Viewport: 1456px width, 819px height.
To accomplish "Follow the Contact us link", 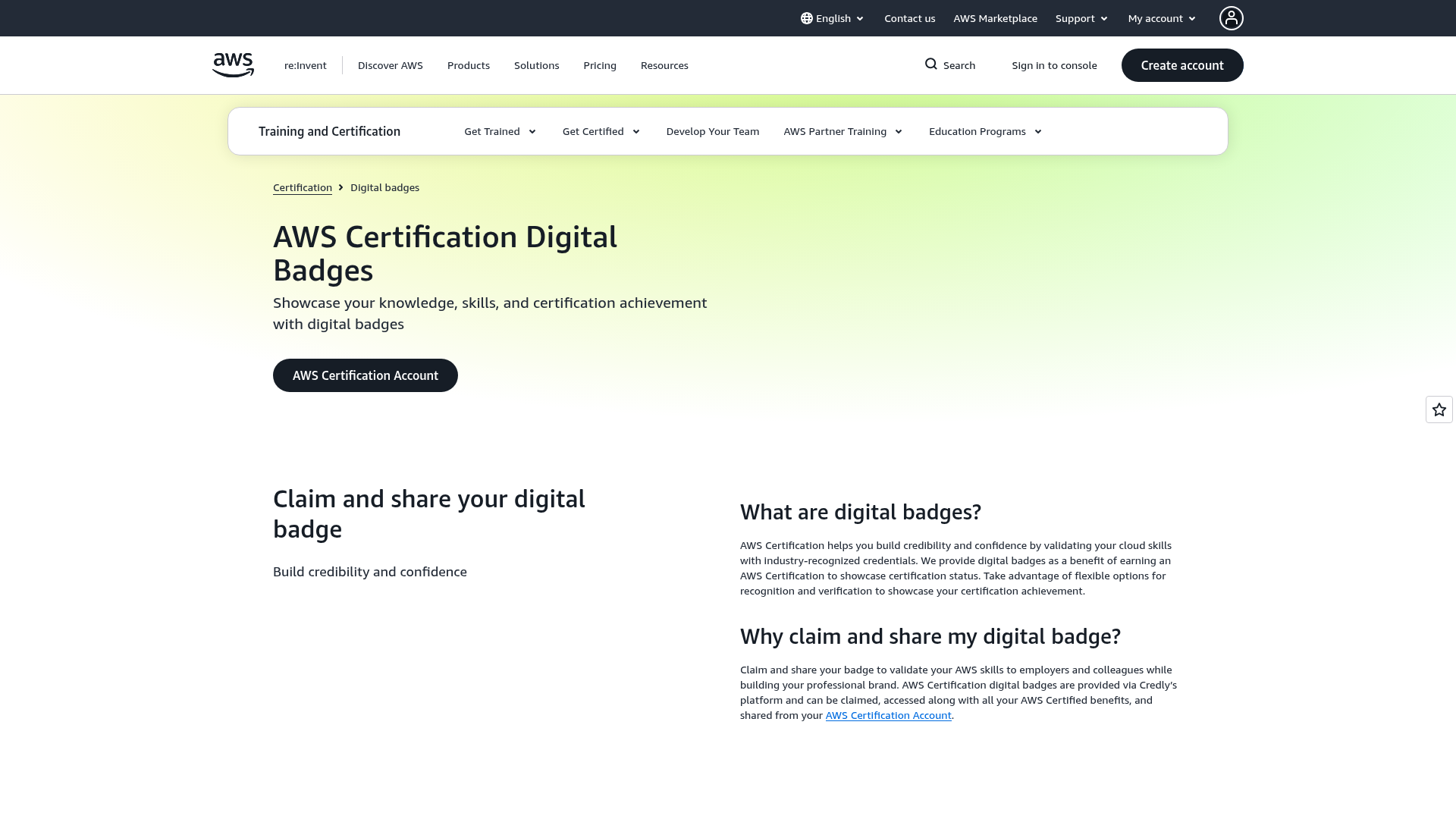I will [909, 18].
